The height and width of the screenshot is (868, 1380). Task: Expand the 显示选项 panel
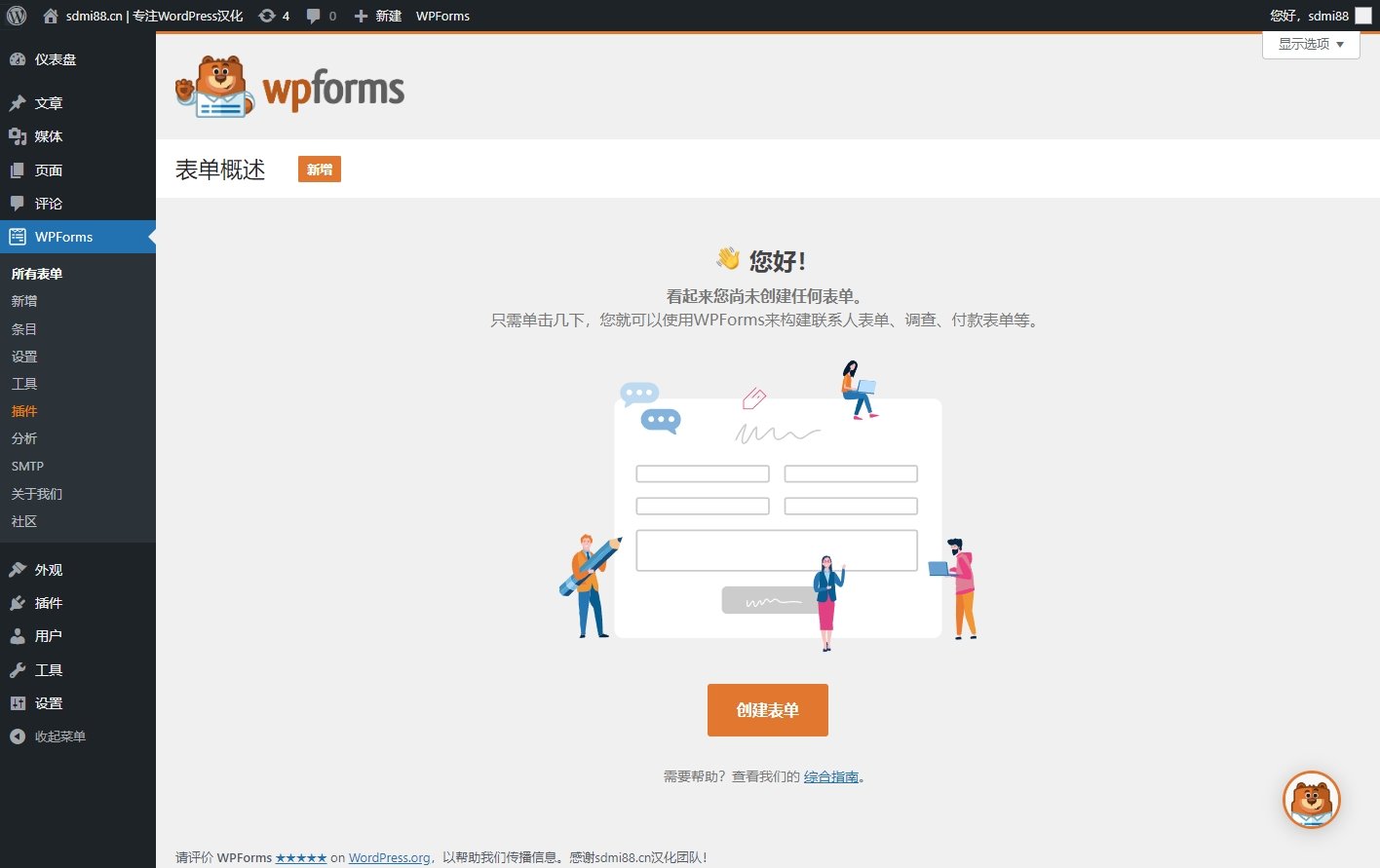(1310, 44)
